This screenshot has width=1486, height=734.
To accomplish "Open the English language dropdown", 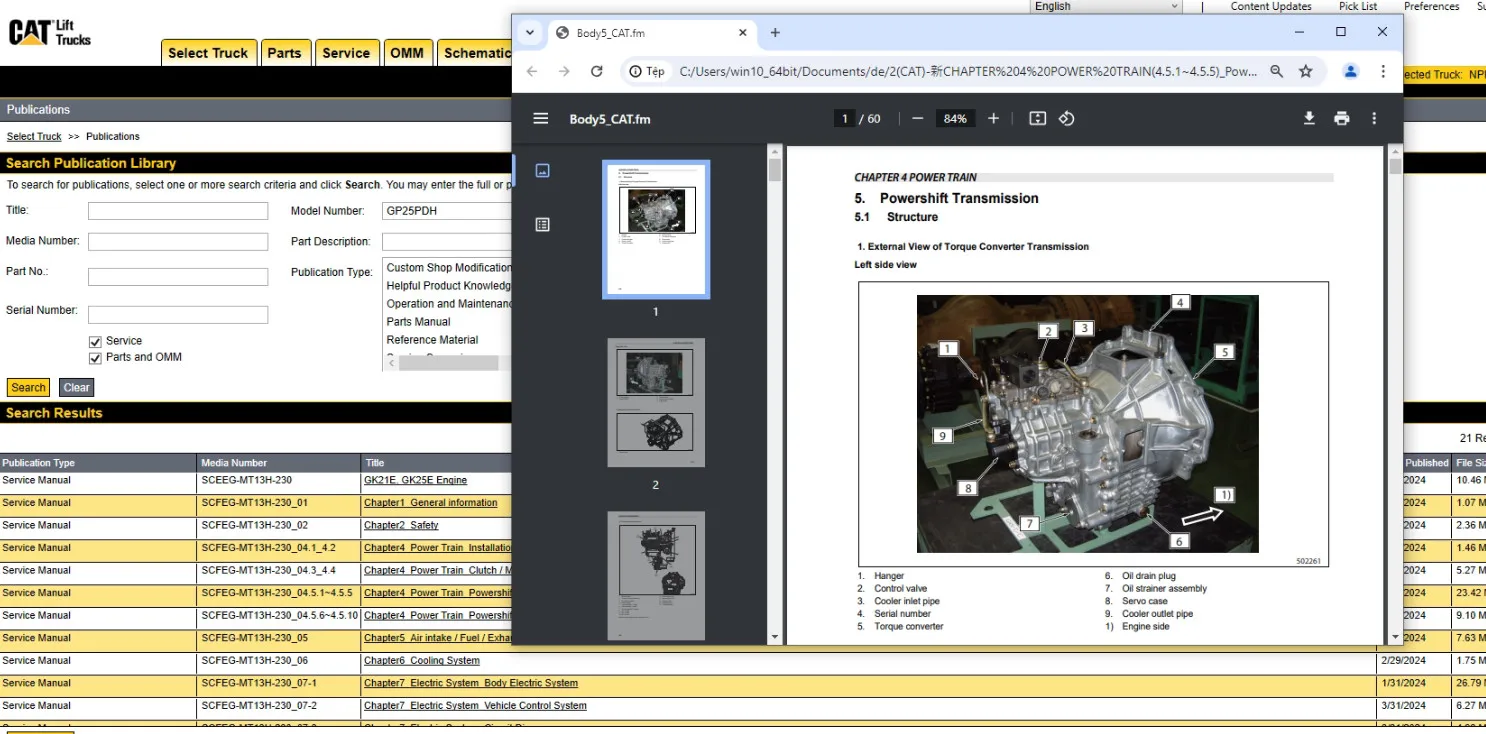I will 1106,7.
